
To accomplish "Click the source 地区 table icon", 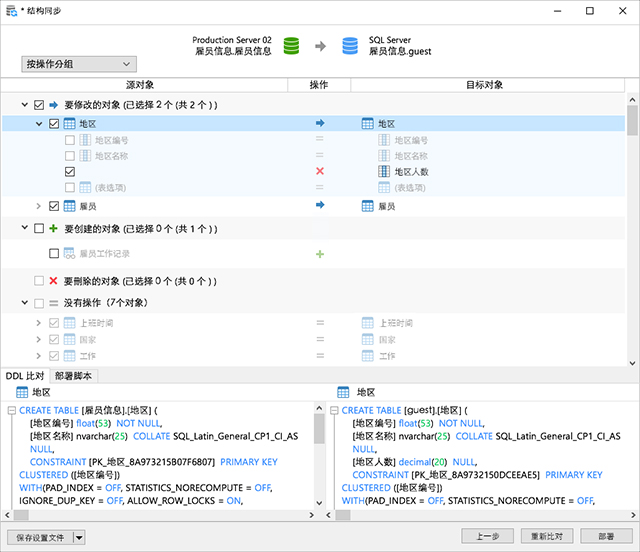I will [x=69, y=124].
